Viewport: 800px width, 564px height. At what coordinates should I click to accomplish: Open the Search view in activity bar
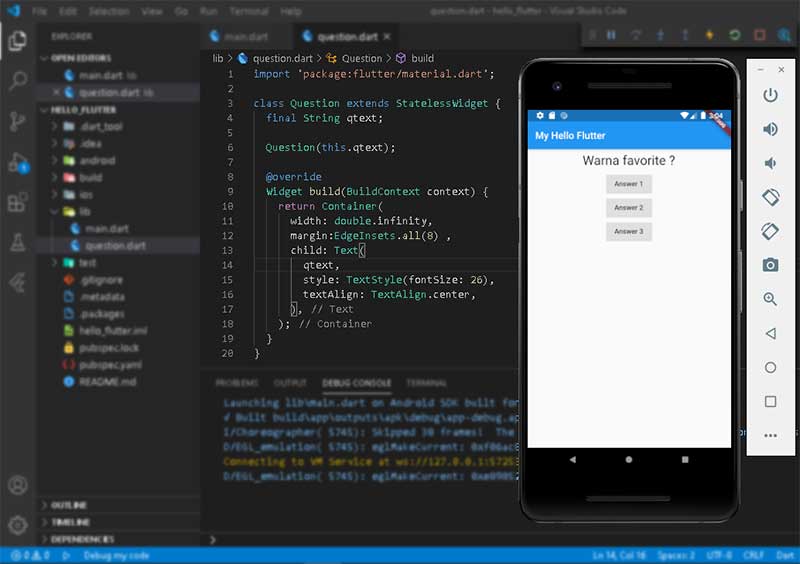click(17, 81)
